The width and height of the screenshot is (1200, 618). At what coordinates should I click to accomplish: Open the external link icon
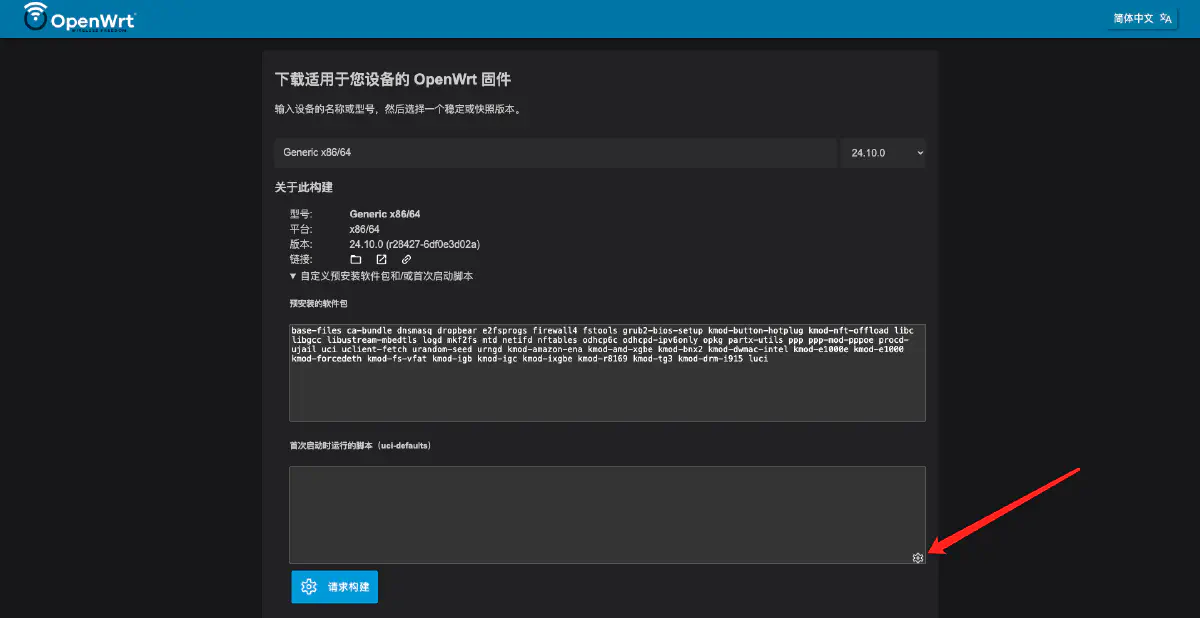pos(381,259)
